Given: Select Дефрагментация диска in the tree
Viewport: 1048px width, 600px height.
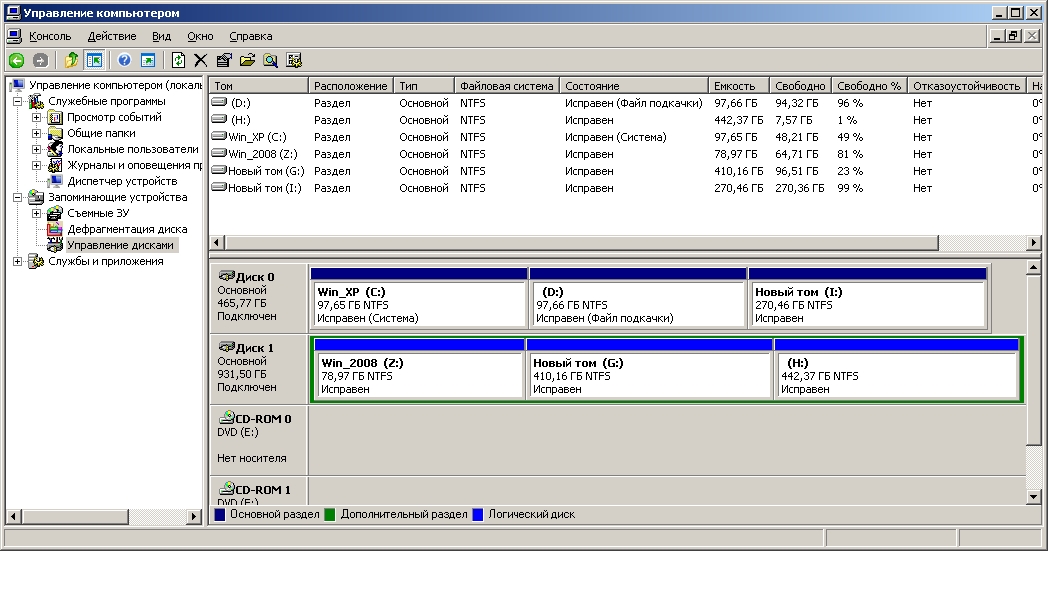Looking at the screenshot, I should (126, 229).
